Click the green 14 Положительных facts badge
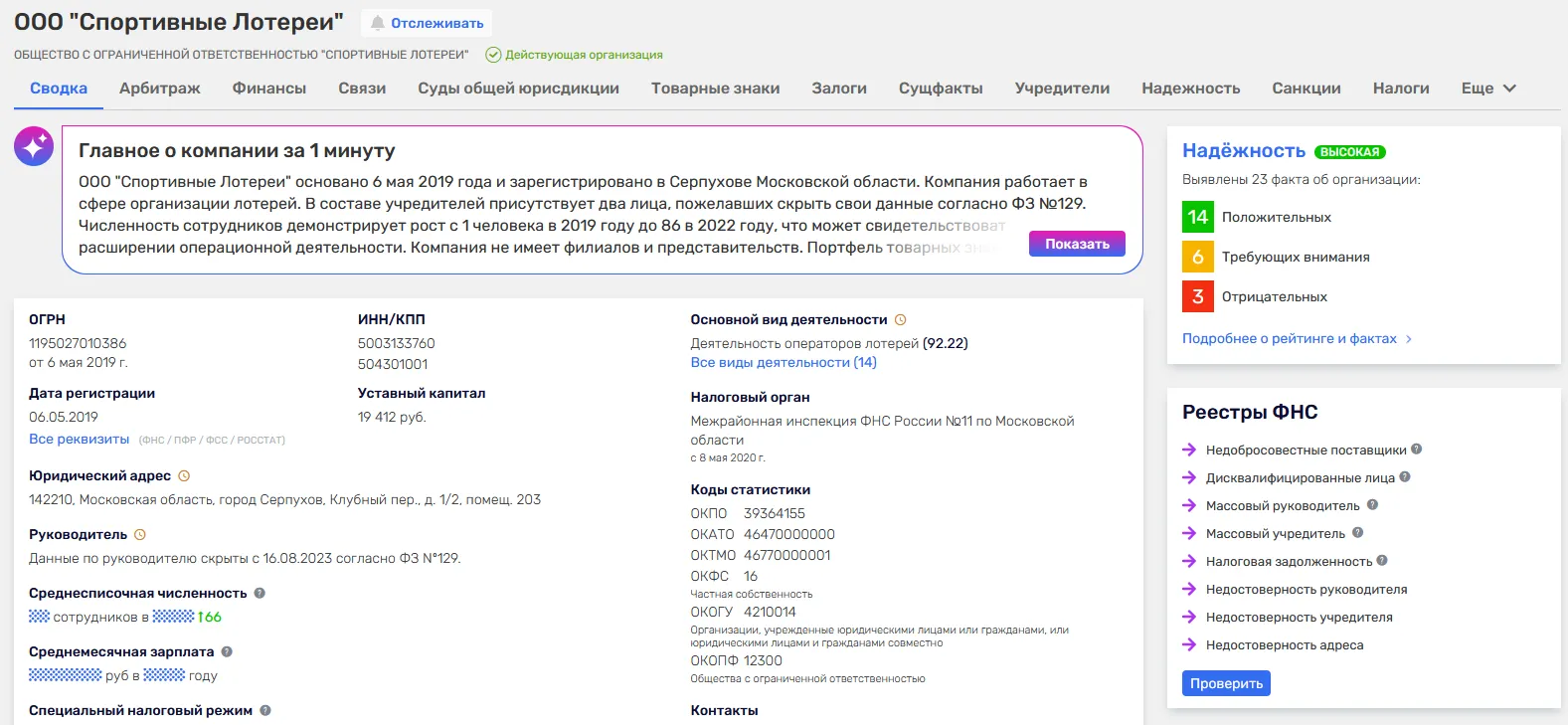1568x725 pixels. 1198,217
